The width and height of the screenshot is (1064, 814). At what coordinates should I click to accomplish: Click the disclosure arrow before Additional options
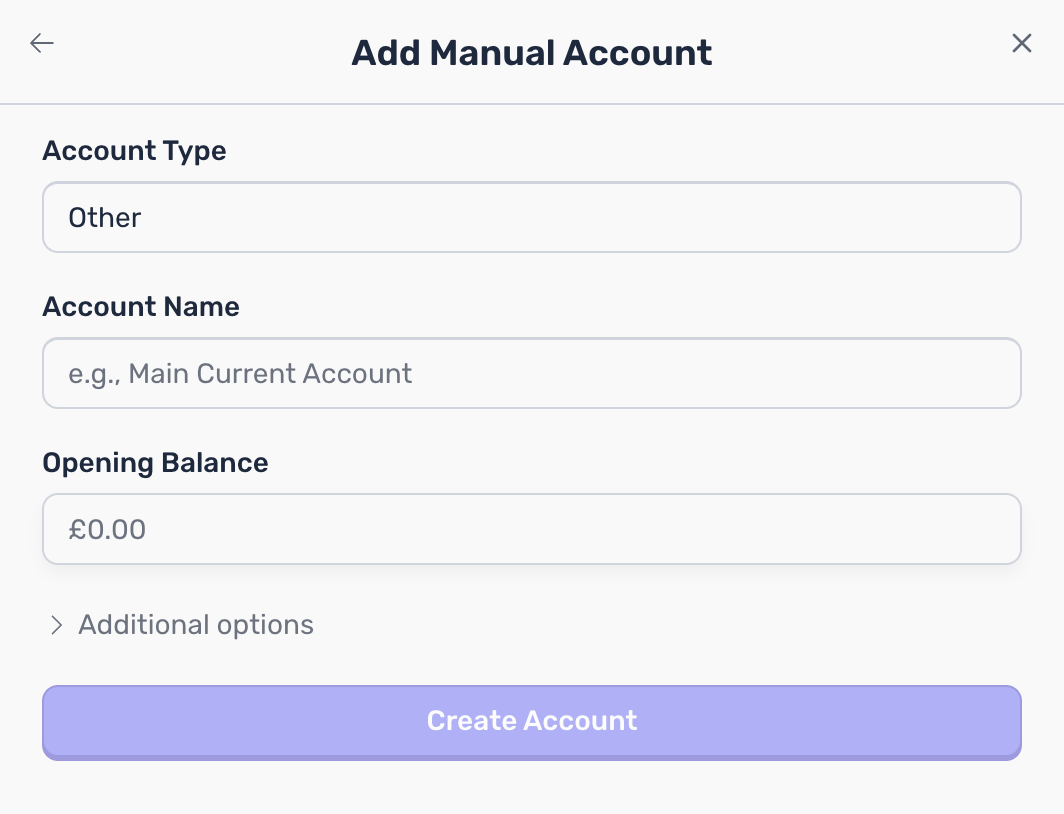[57, 624]
